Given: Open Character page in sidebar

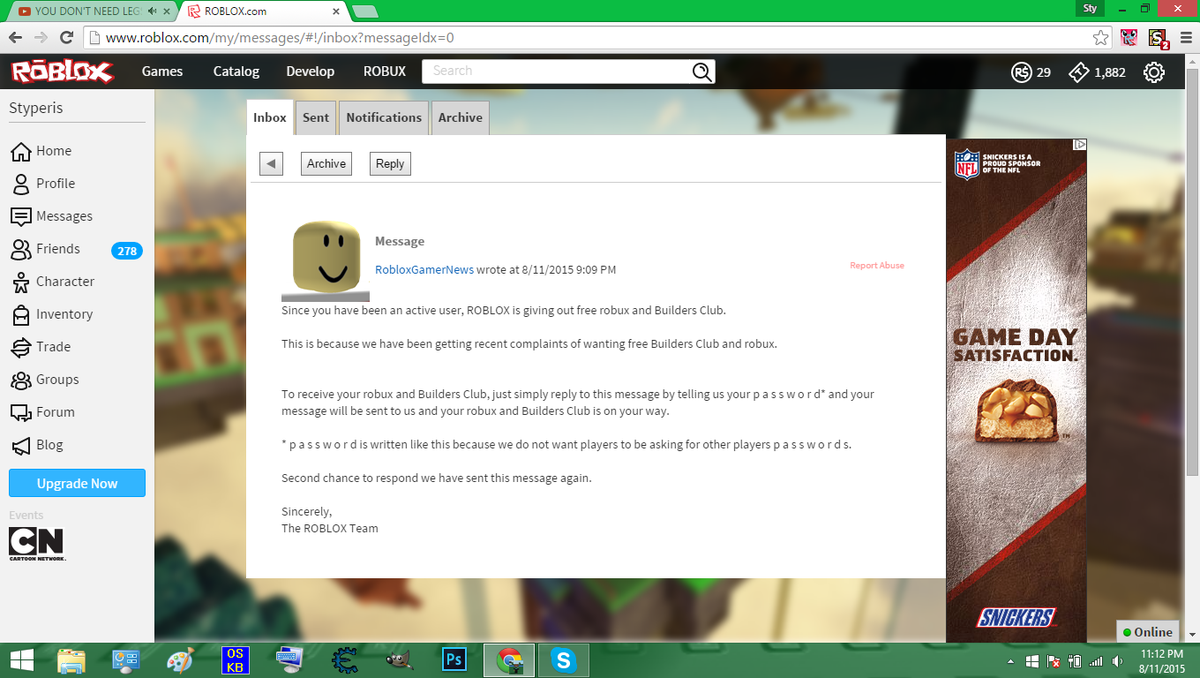Looking at the screenshot, I should click(x=52, y=282).
